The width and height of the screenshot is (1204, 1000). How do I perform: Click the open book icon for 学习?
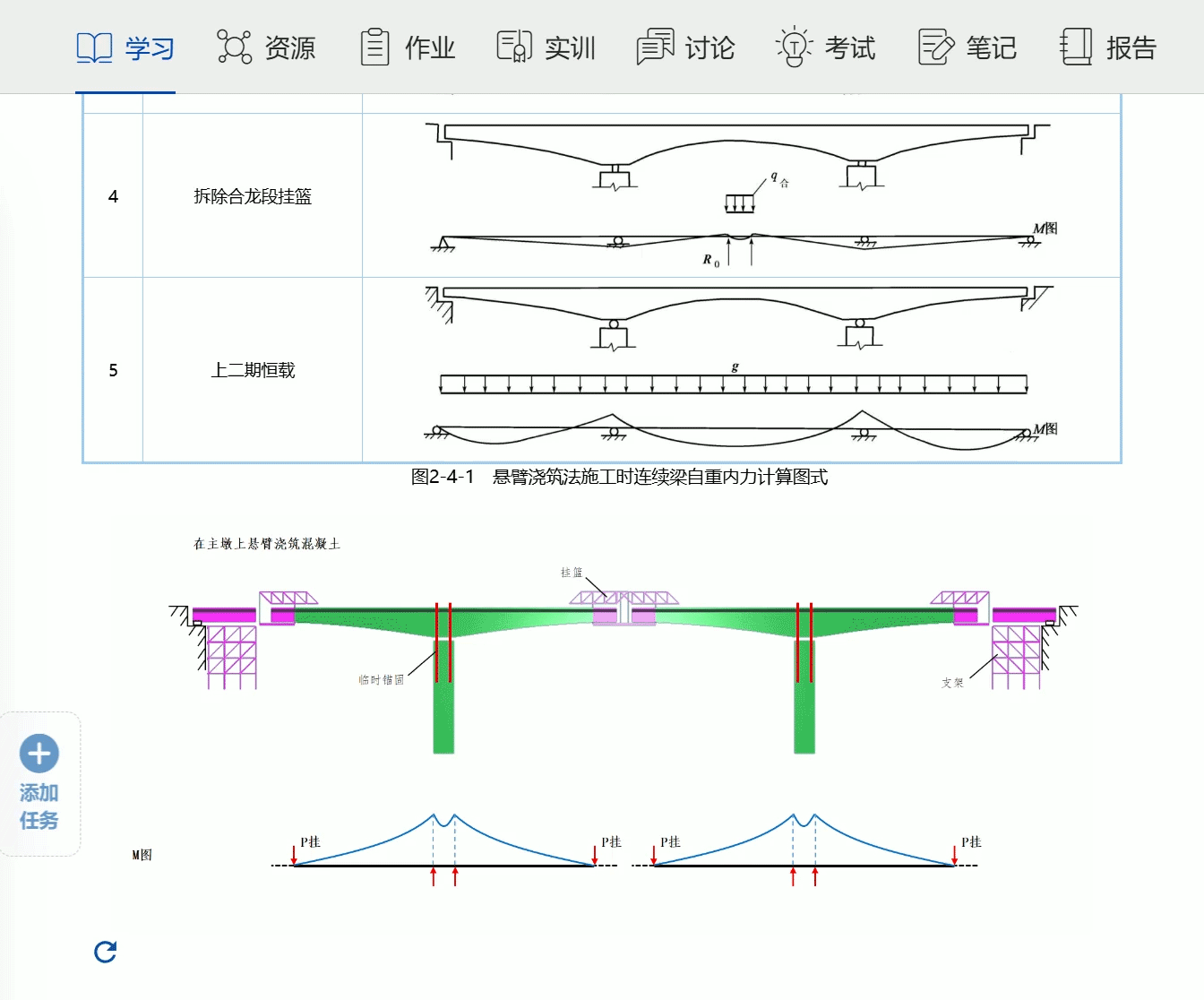[94, 47]
